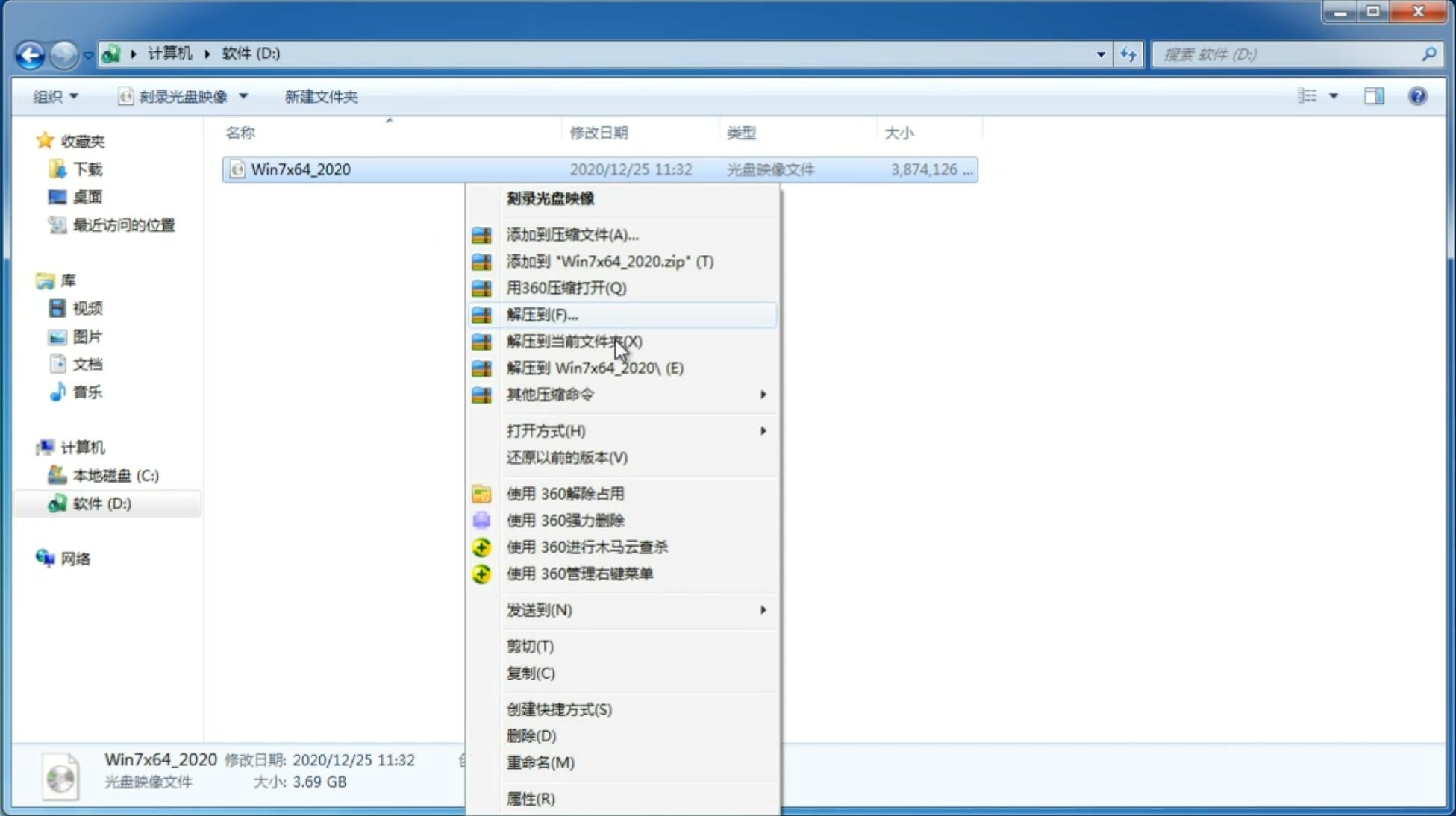This screenshot has width=1456, height=816.
Task: Expand 发送到 submenu arrow
Action: 763,610
